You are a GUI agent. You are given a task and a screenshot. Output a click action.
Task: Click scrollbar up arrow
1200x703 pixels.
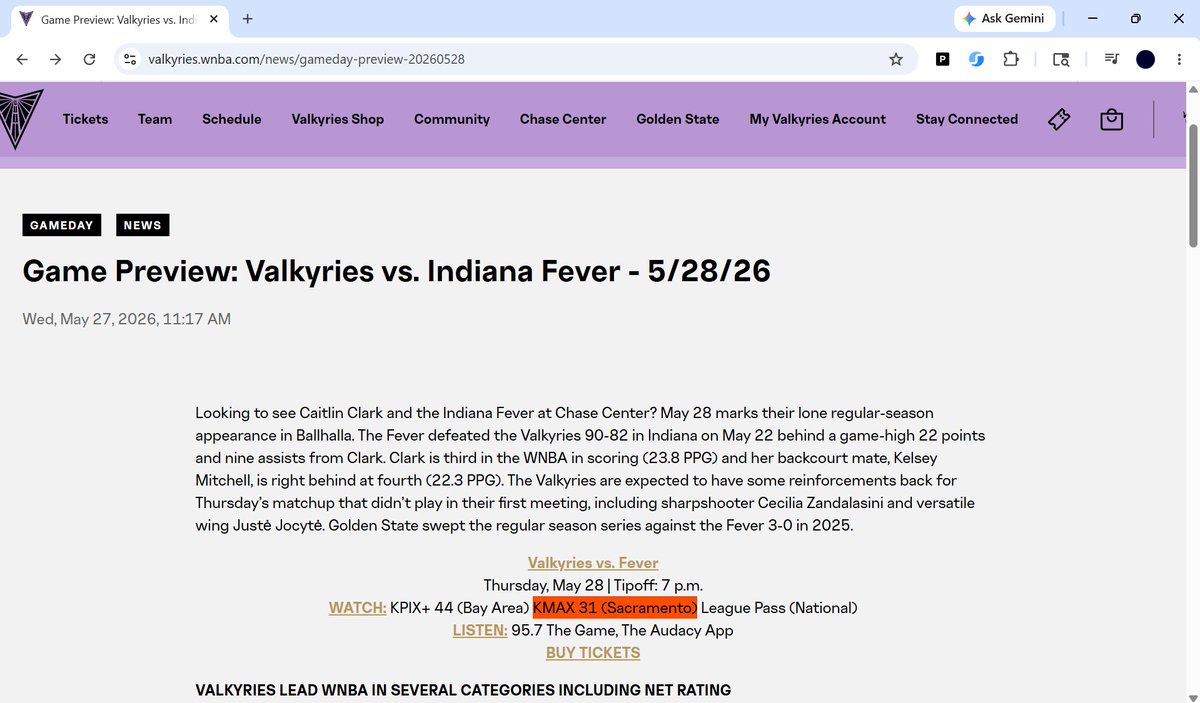click(1192, 89)
